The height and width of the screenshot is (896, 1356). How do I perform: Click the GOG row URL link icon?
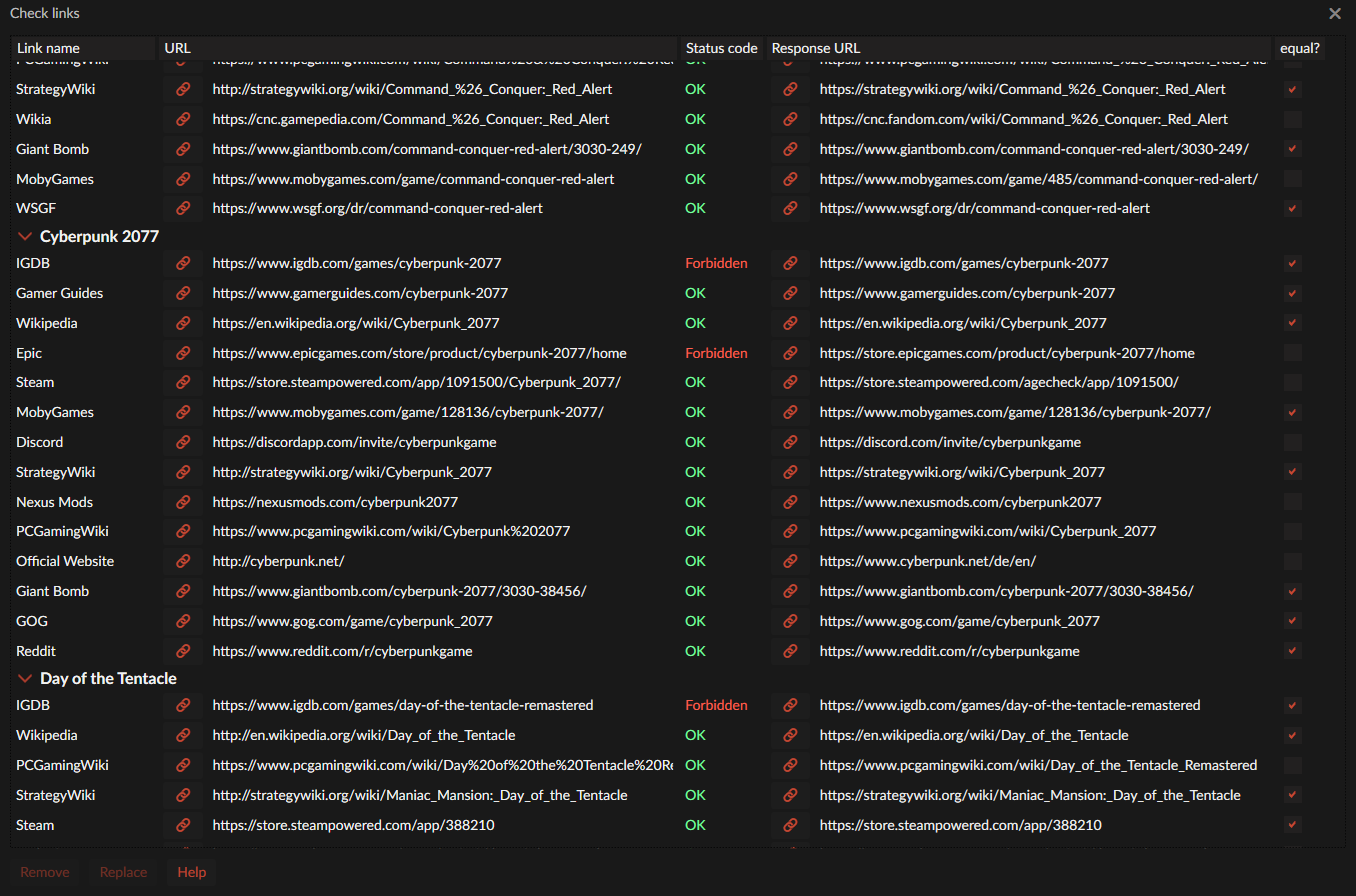pyautogui.click(x=183, y=621)
